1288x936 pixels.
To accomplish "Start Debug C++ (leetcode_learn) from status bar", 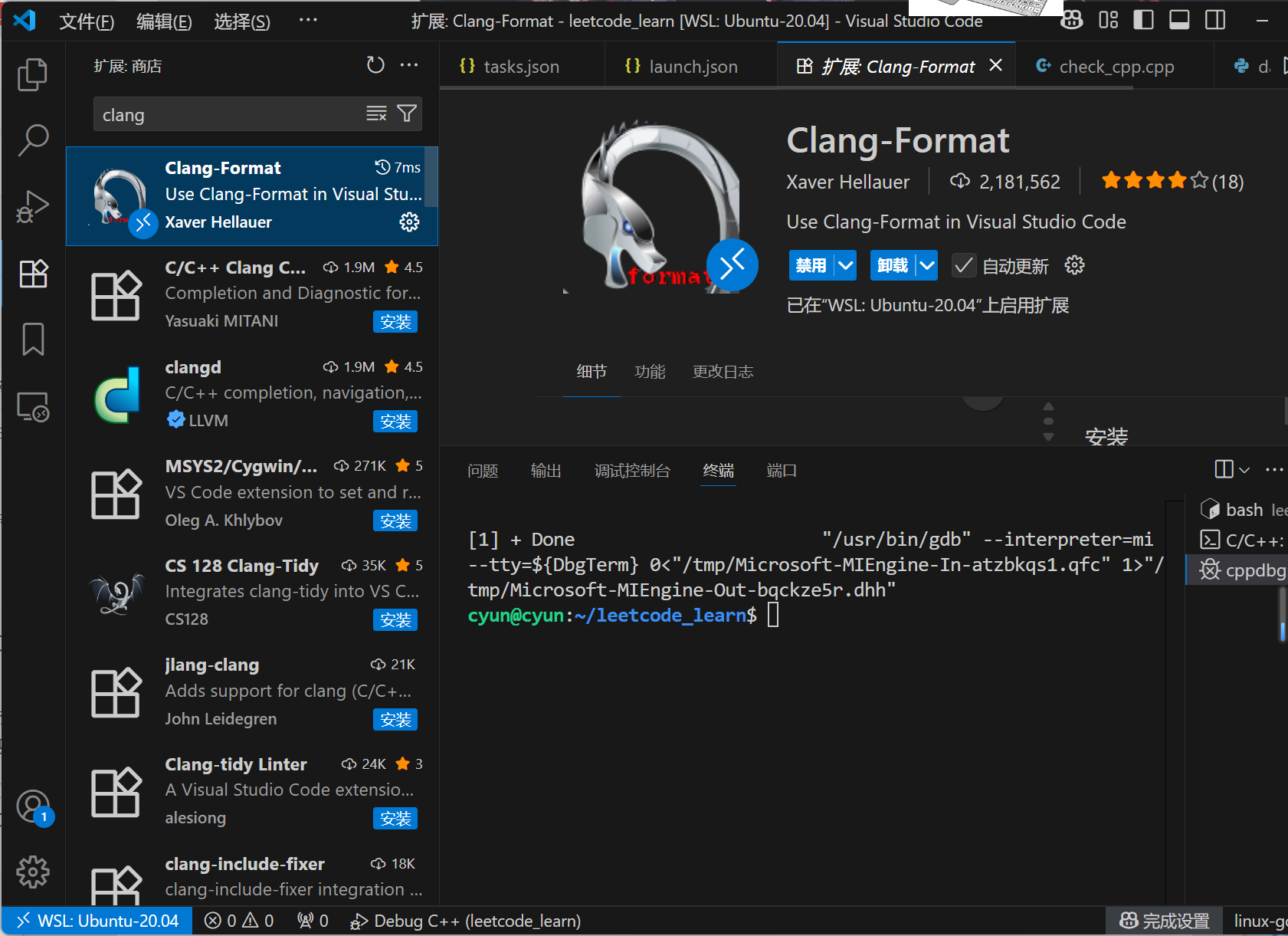I will click(465, 921).
